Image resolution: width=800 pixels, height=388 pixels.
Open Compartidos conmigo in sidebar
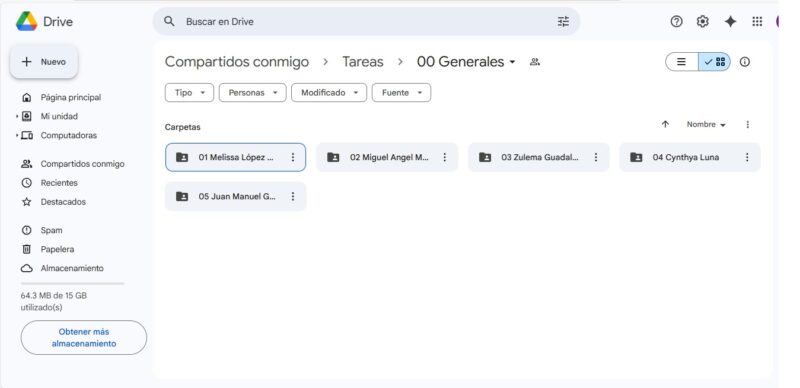[82, 164]
